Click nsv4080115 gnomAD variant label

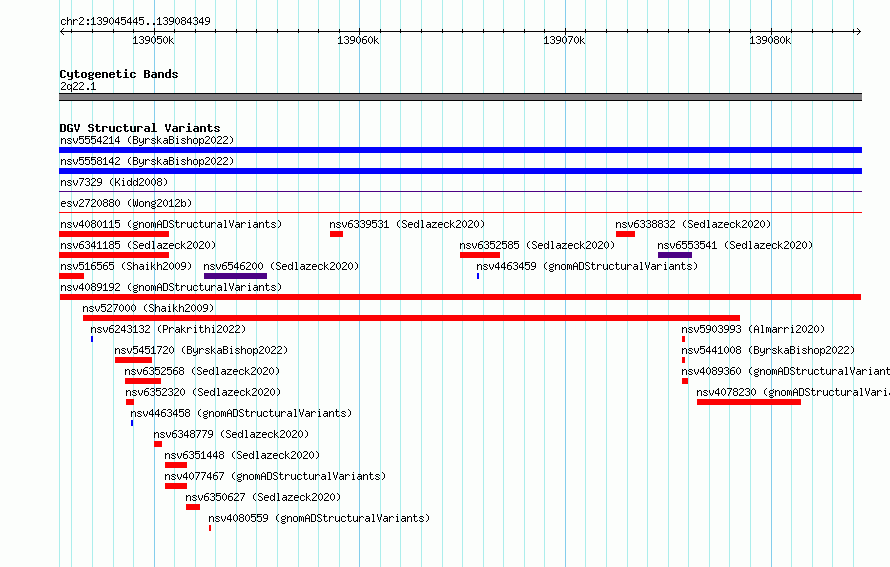pos(171,224)
